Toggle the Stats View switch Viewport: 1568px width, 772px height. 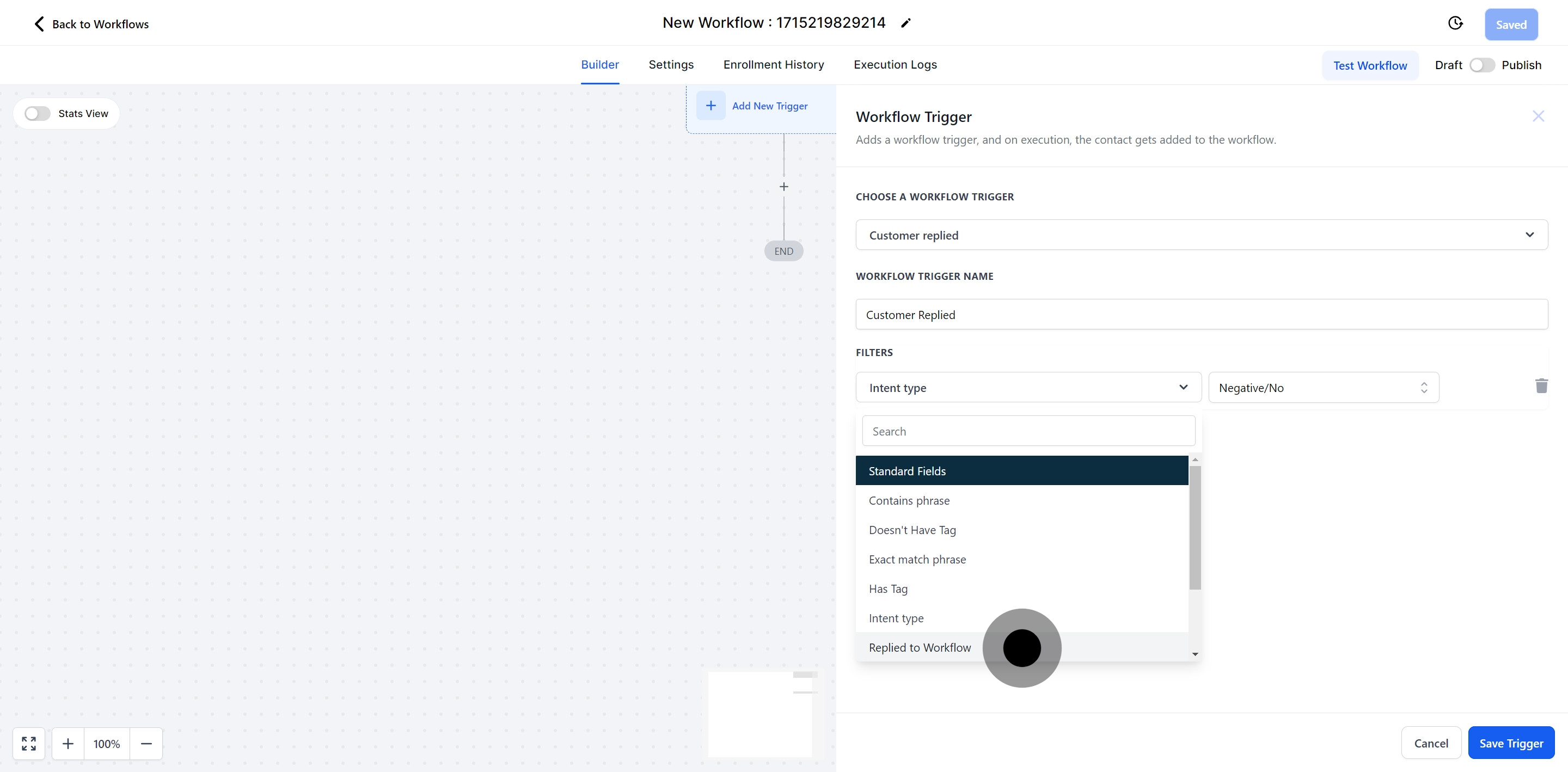coord(37,114)
